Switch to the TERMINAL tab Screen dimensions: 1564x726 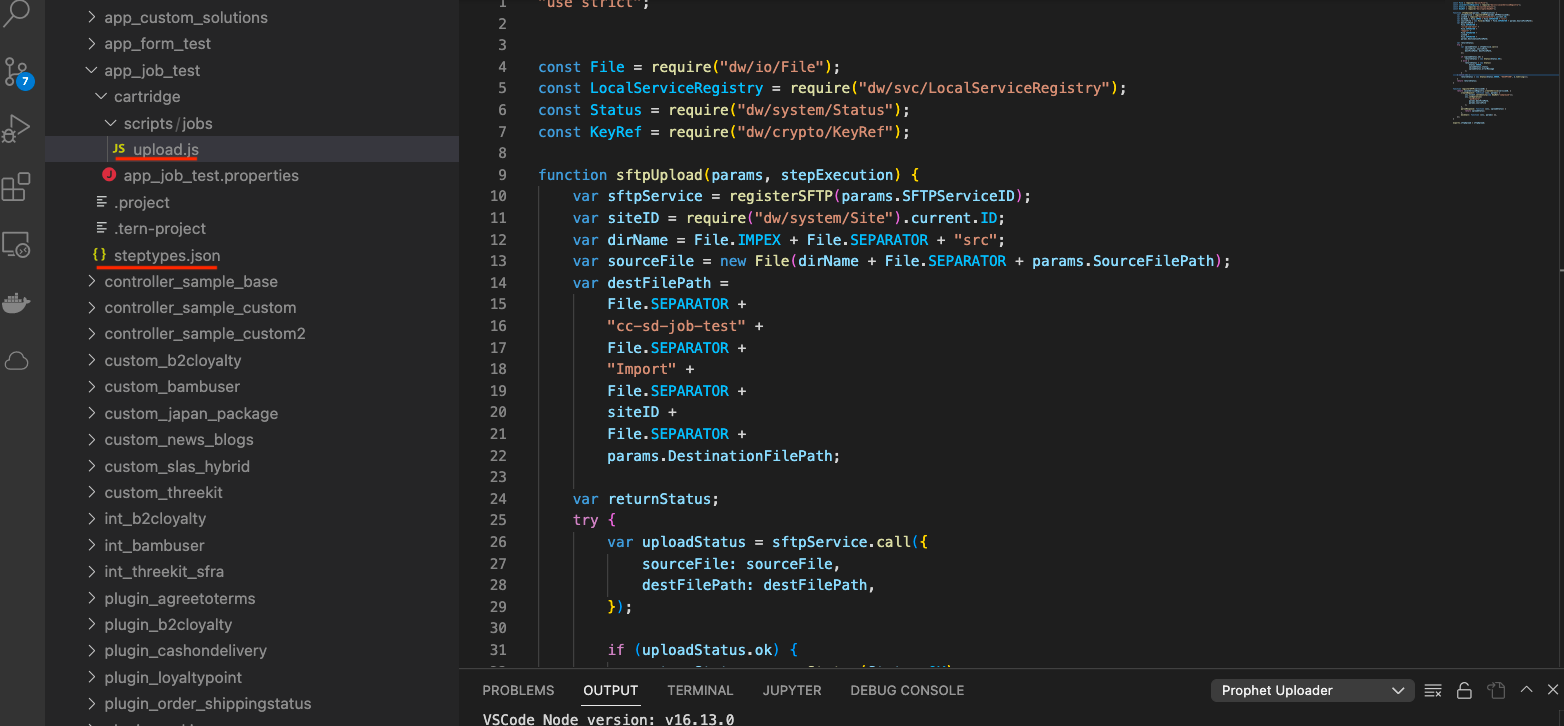(x=700, y=690)
